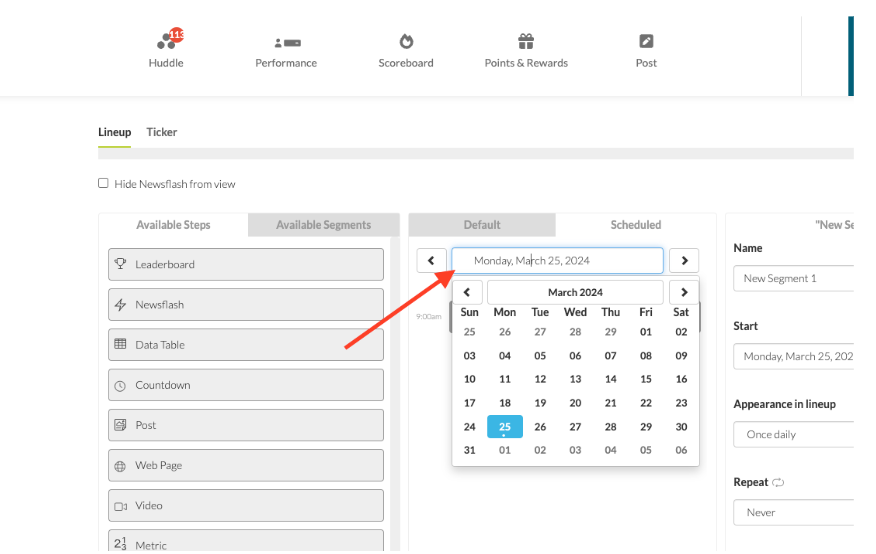This screenshot has height=554, width=876.
Task: Add the Newsflash step
Action: [246, 304]
